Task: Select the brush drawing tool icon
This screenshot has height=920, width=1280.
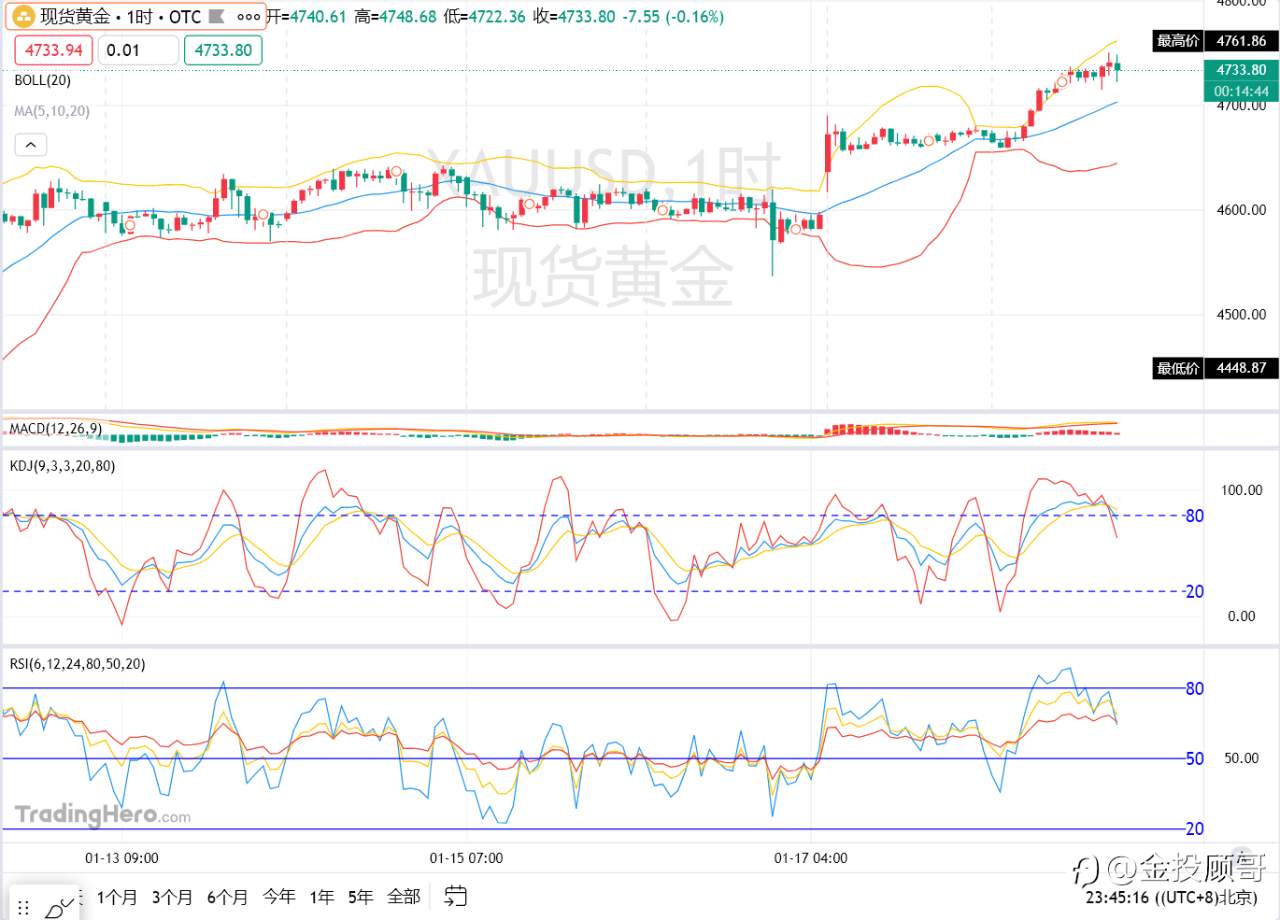Action: pyautogui.click(x=62, y=906)
